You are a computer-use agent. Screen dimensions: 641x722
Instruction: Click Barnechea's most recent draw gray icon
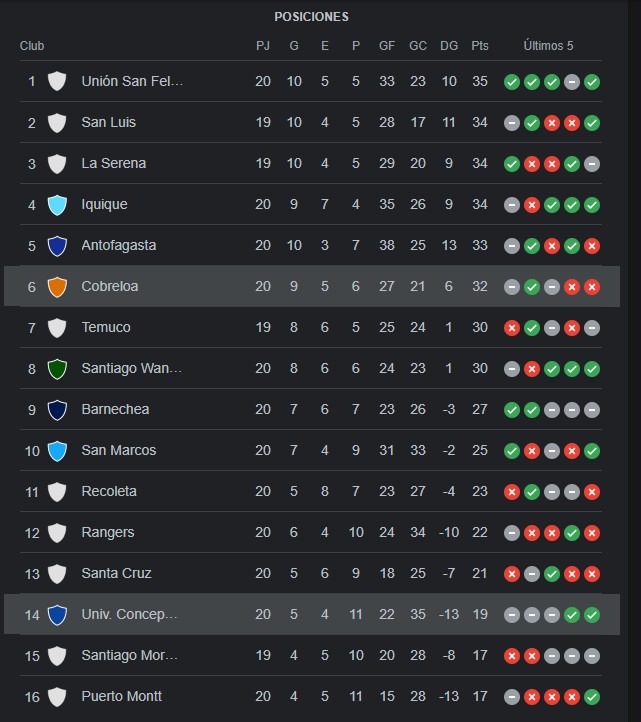click(x=592, y=410)
